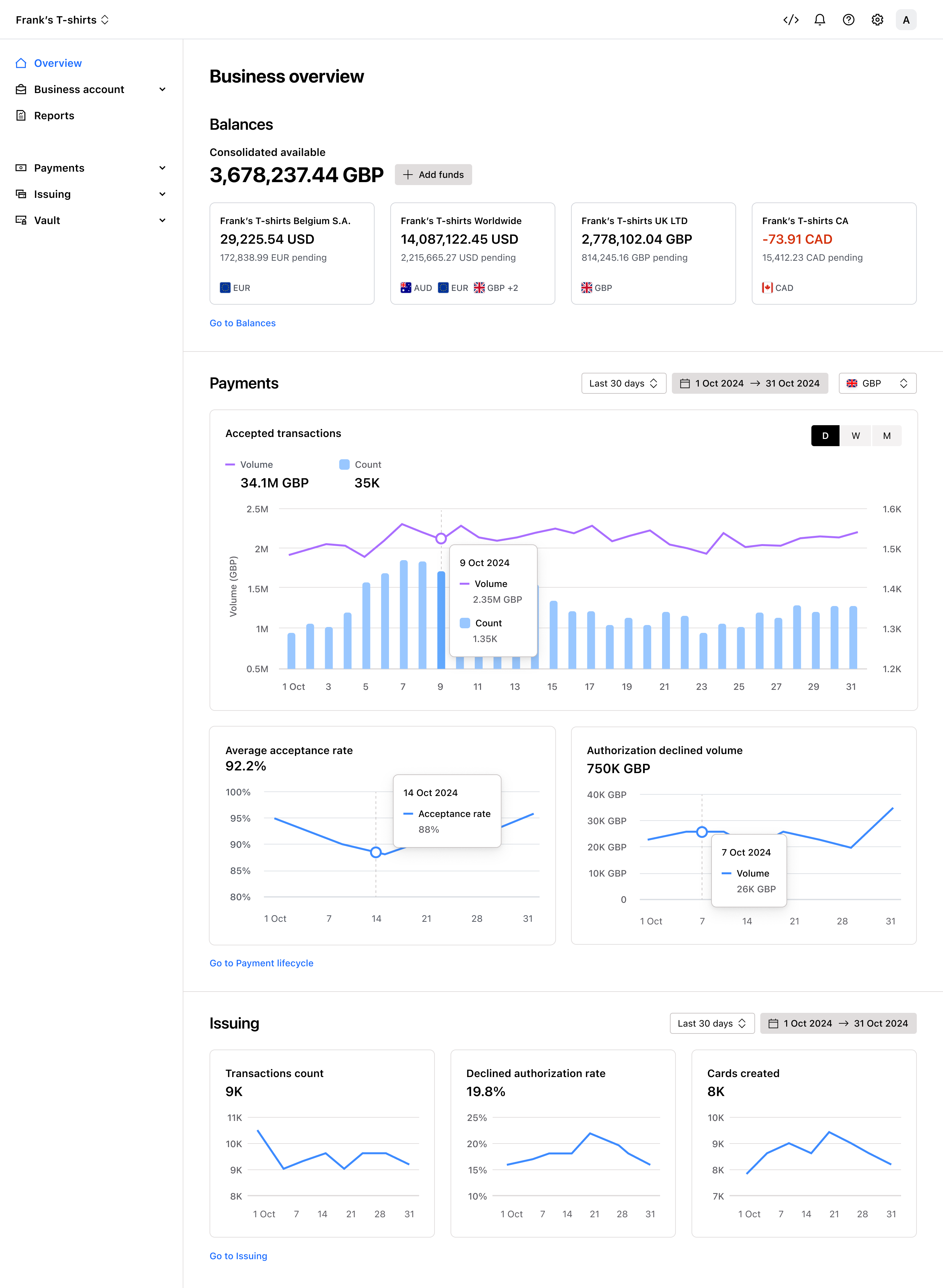Click the EUR flag in Belgium card

[225, 288]
